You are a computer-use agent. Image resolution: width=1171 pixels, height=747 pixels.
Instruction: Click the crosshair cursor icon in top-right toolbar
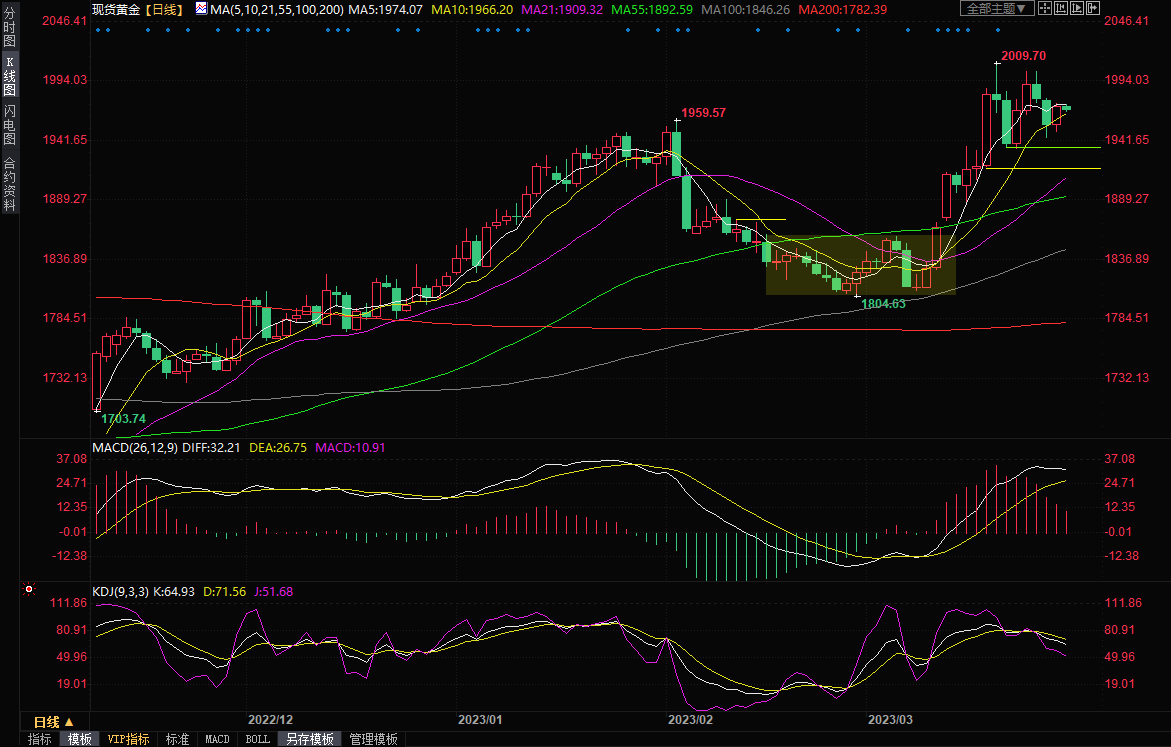(x=1043, y=9)
